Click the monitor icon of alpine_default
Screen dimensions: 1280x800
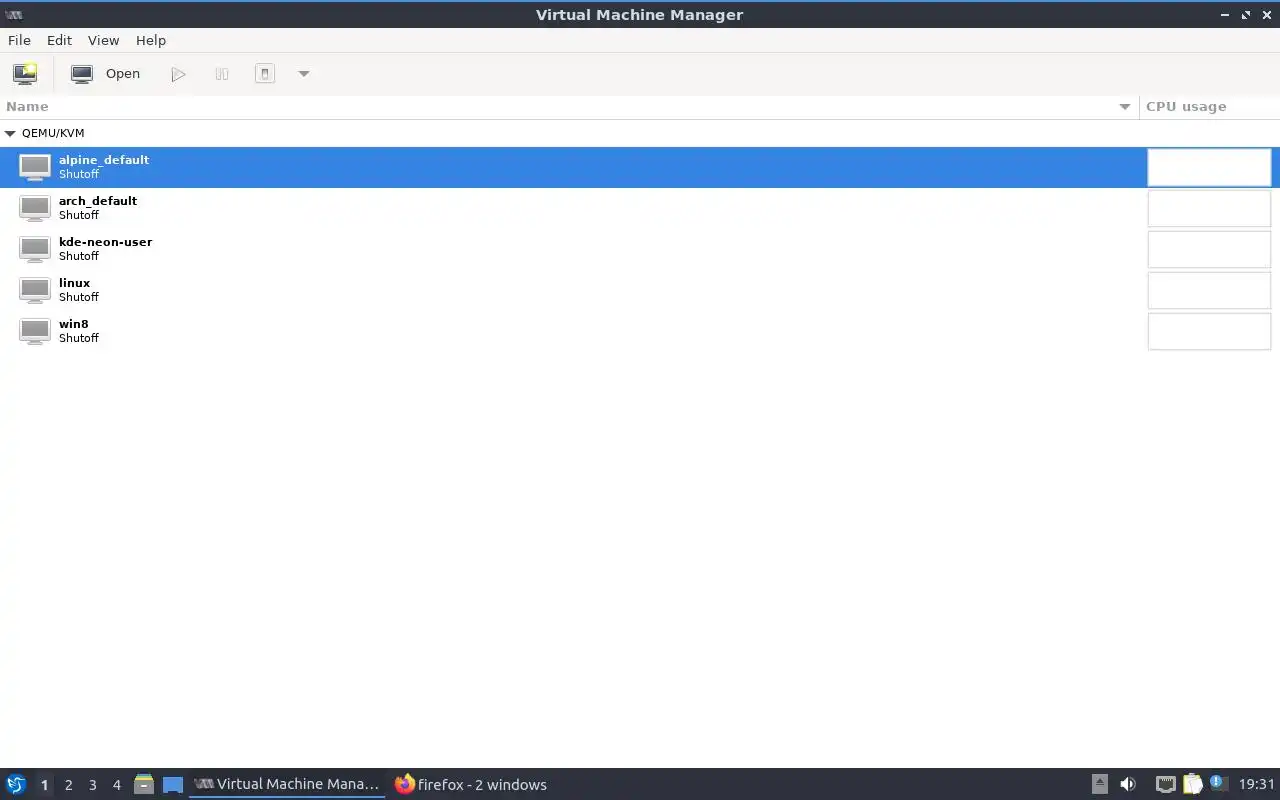35,167
